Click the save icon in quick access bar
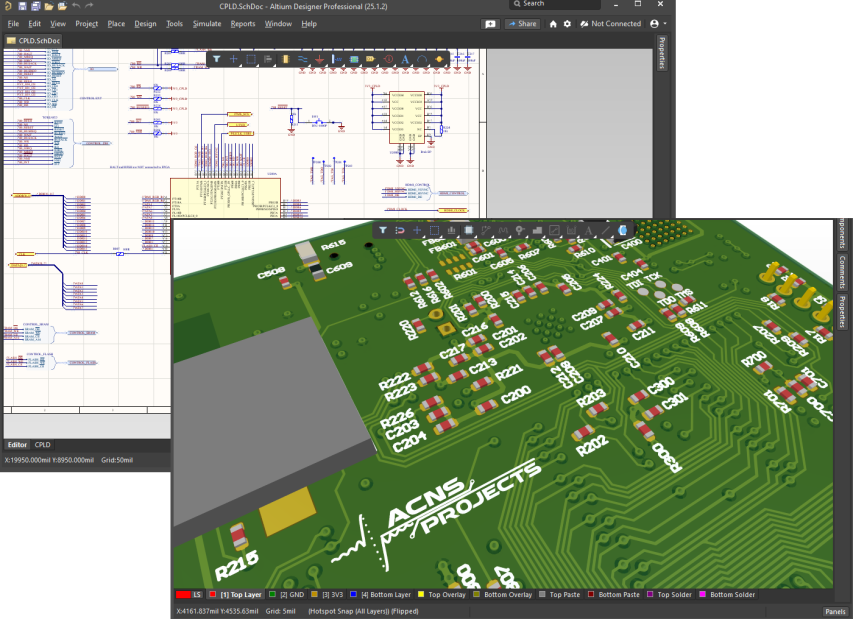The width and height of the screenshot is (853, 619). coord(24,6)
